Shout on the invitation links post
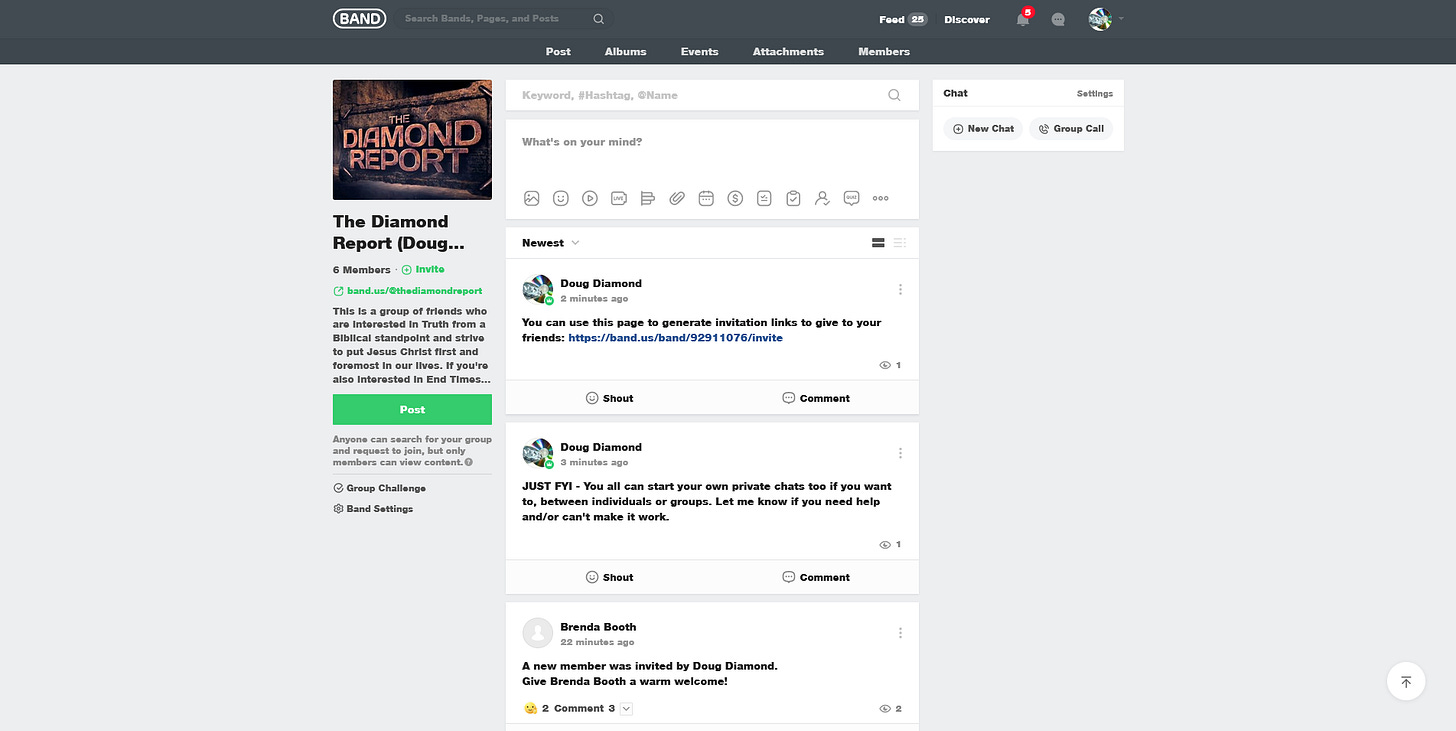Image resolution: width=1456 pixels, height=731 pixels. click(609, 398)
